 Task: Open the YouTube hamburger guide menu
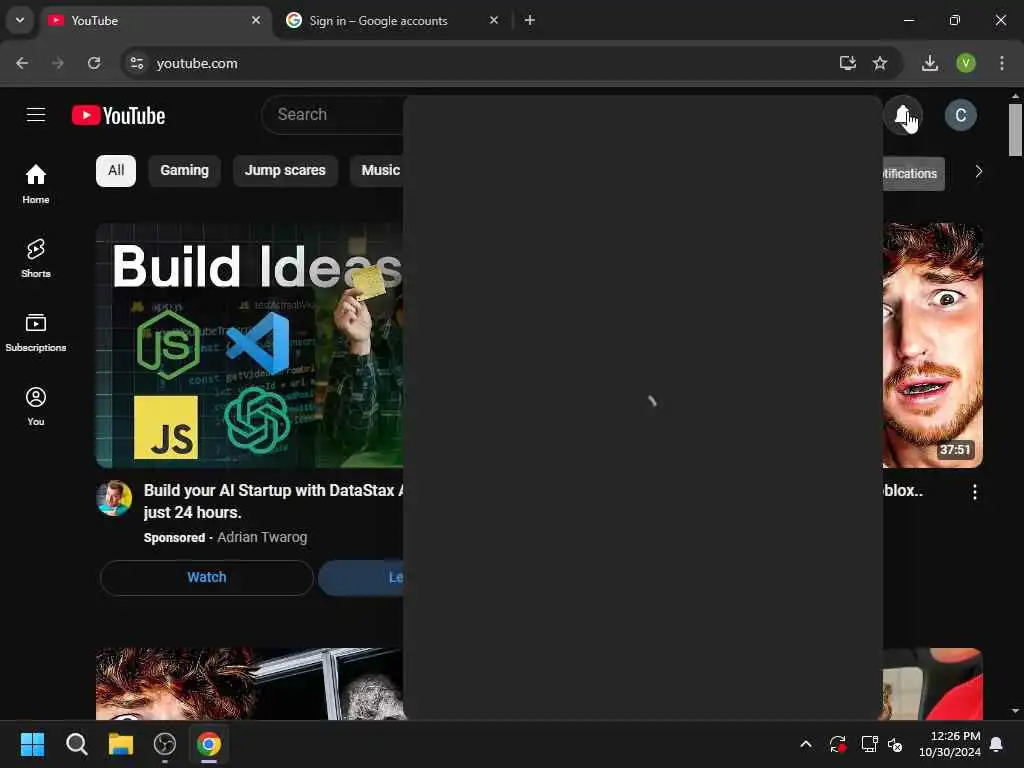[x=36, y=115]
